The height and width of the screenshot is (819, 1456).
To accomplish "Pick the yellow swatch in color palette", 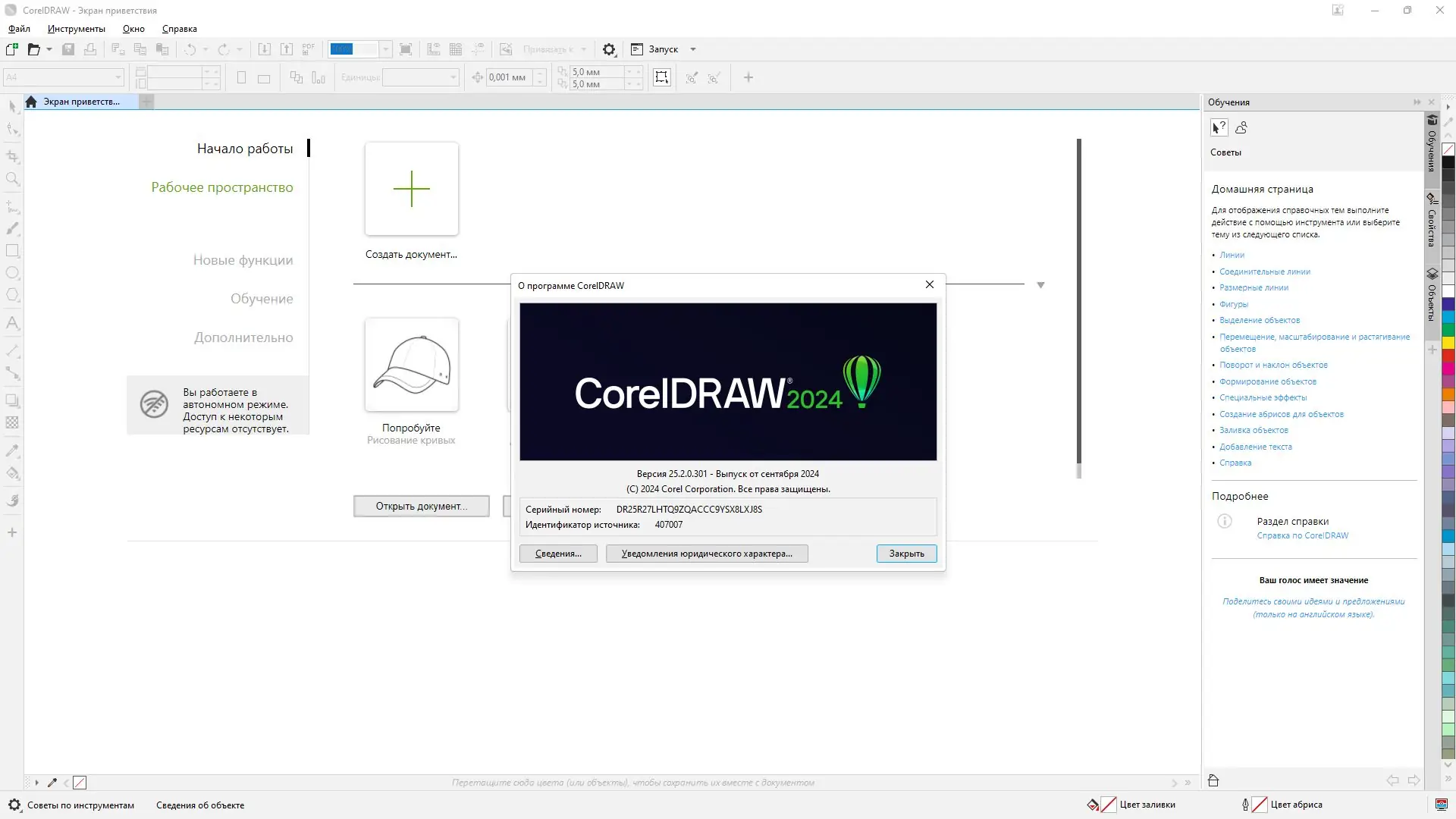I will (x=1448, y=343).
